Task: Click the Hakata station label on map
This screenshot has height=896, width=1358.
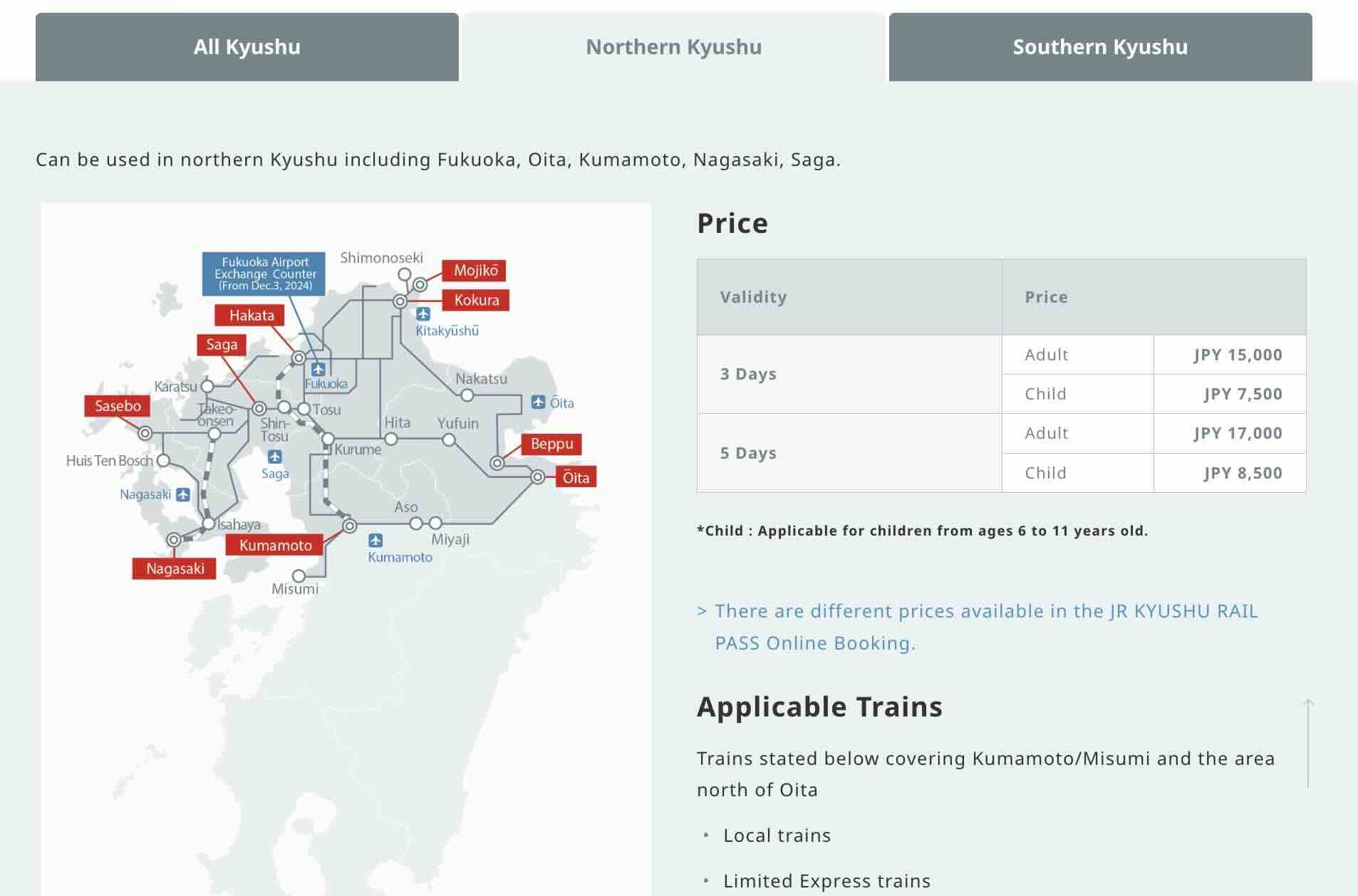Action: tap(250, 315)
